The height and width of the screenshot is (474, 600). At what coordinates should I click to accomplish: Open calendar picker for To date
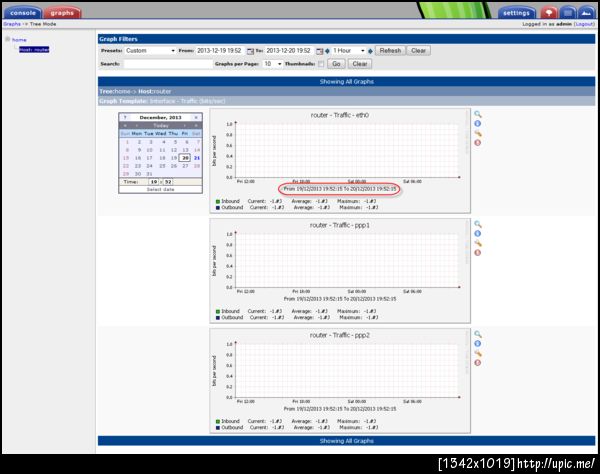[320, 51]
